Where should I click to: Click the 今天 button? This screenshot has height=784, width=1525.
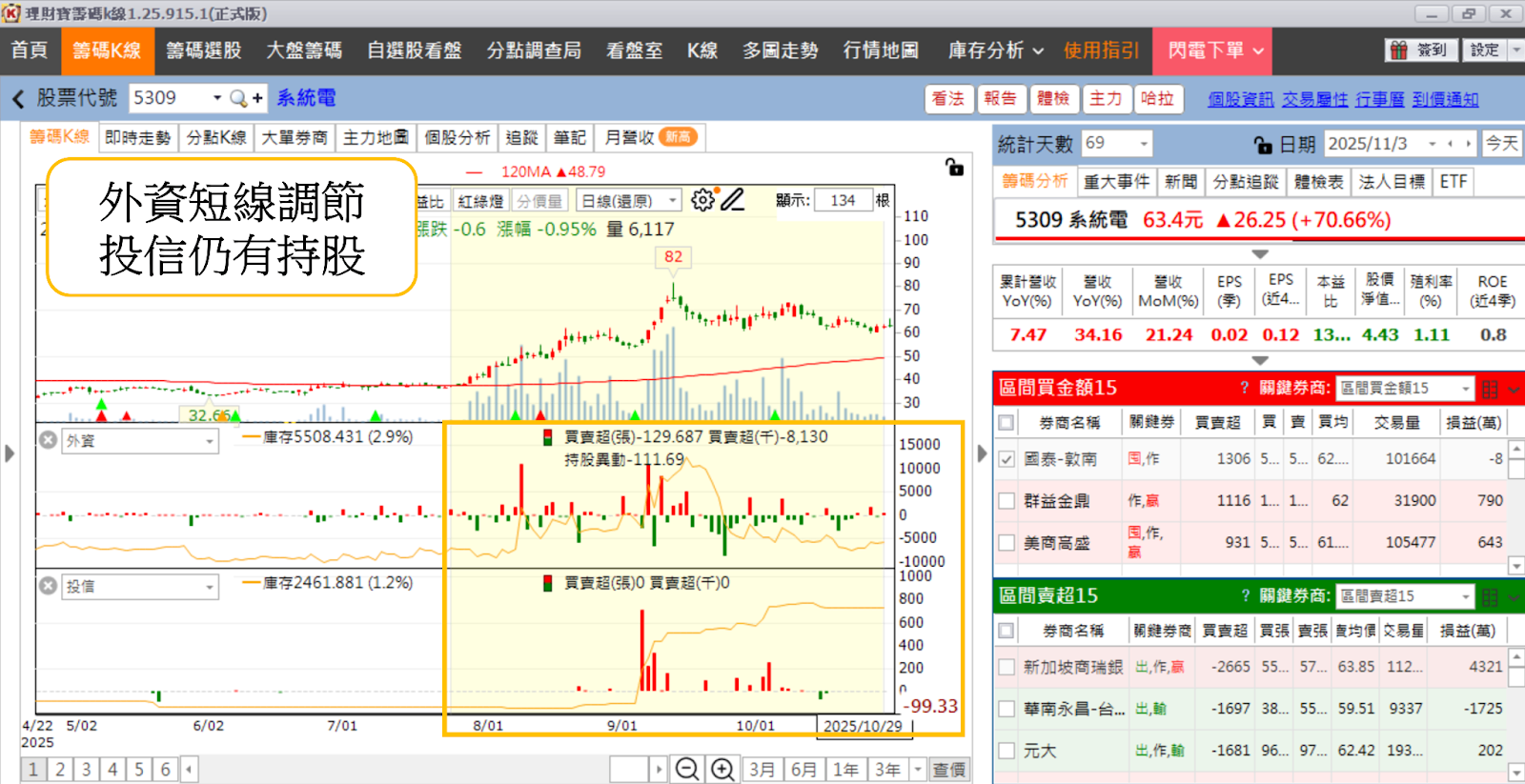coord(1502,144)
